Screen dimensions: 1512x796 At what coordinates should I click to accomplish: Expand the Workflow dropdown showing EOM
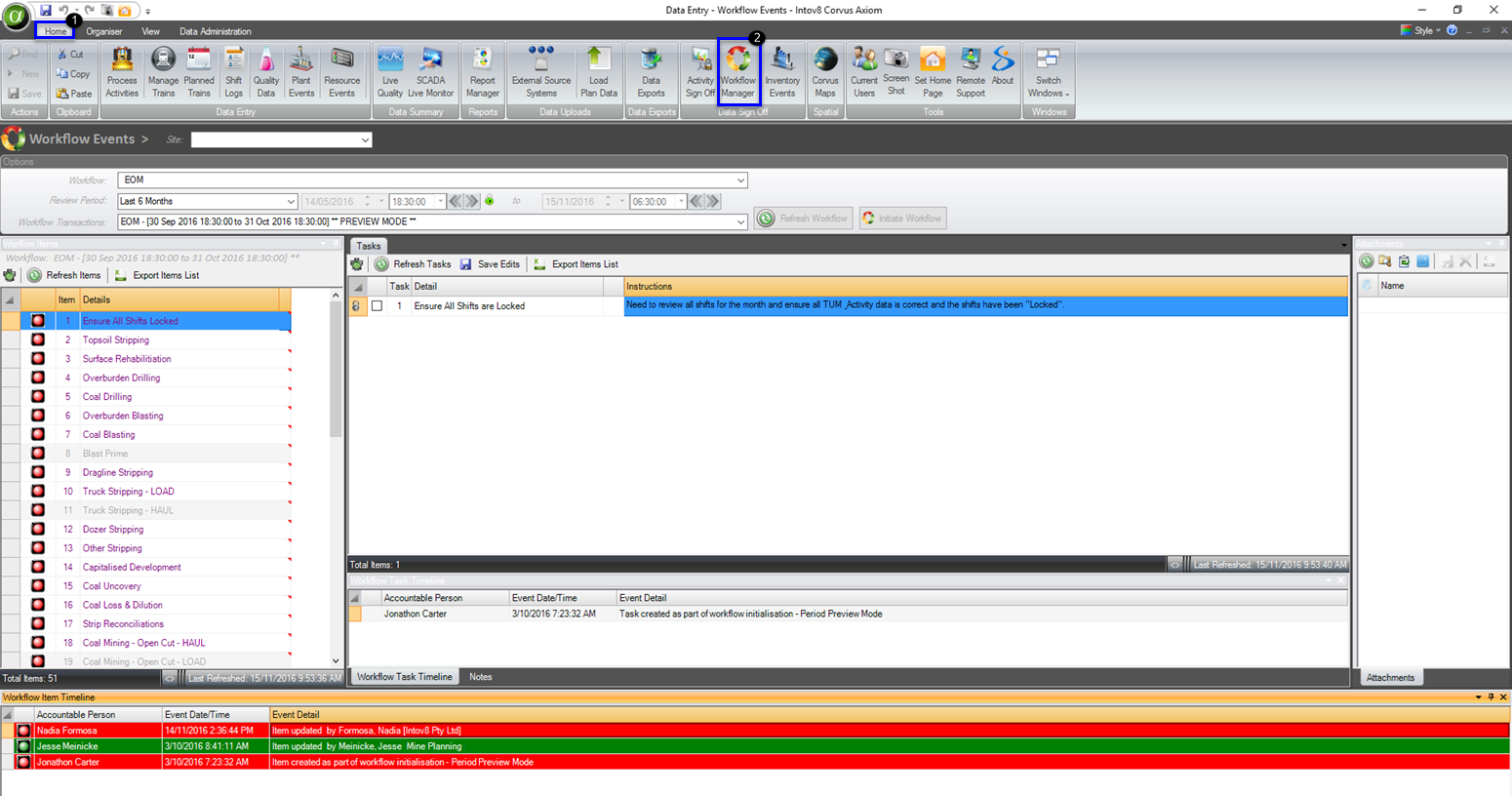point(740,180)
